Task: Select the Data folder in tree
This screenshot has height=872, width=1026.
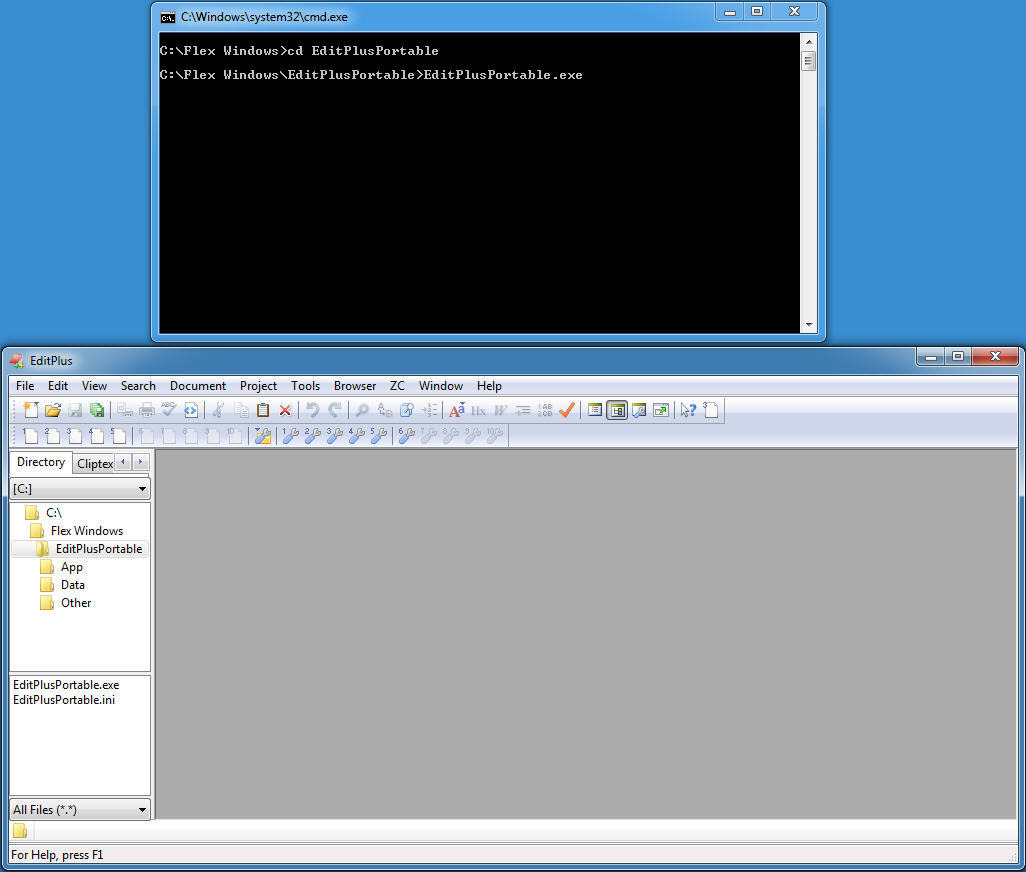Action: 72,585
